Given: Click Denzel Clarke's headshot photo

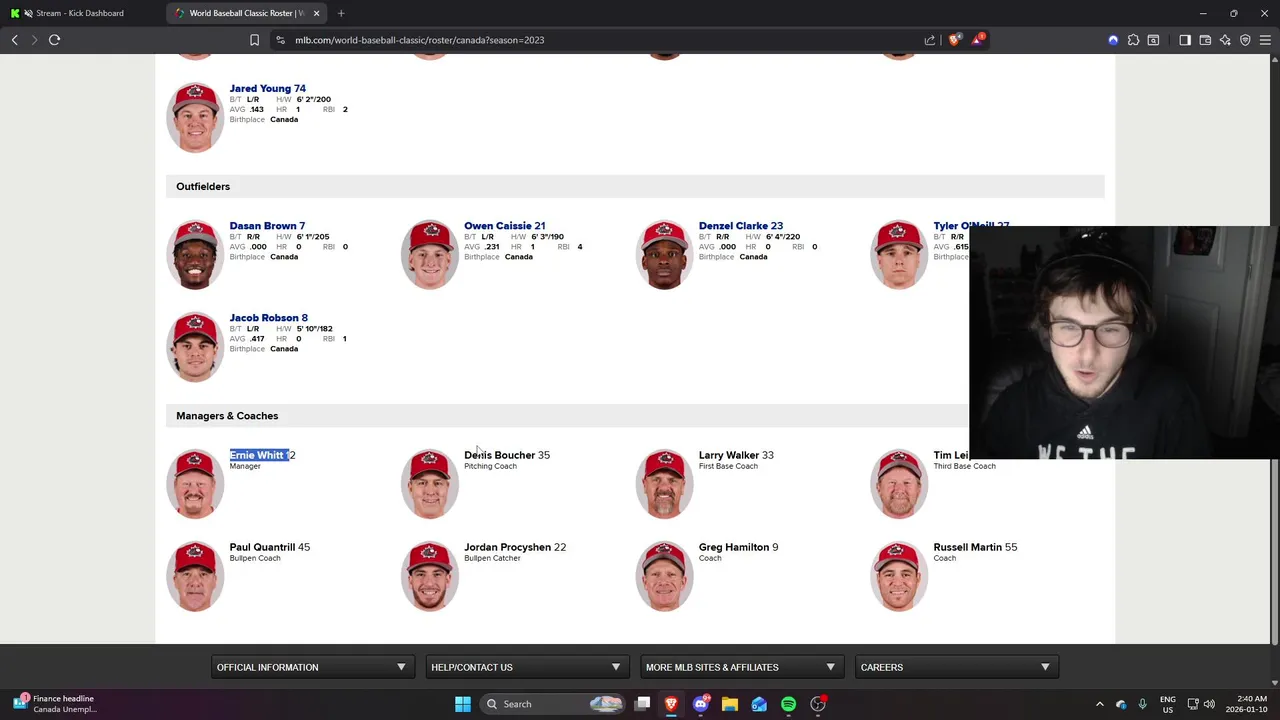Looking at the screenshot, I should 664,255.
